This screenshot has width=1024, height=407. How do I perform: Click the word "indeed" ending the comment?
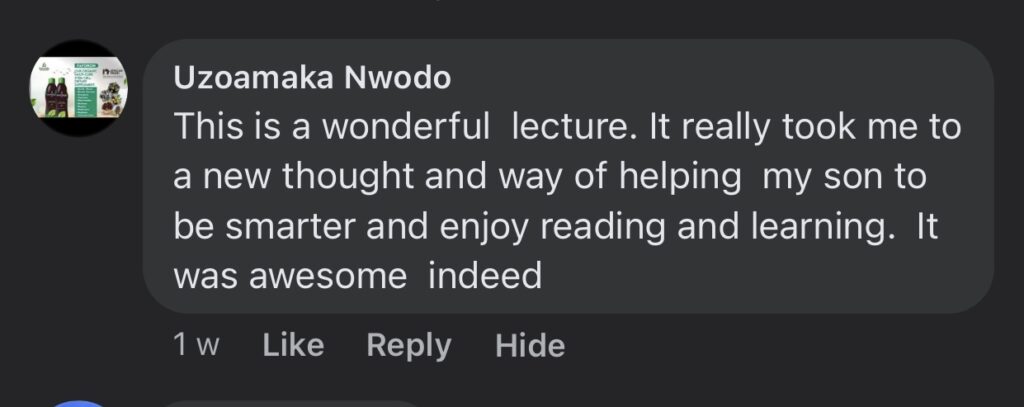pyautogui.click(x=485, y=275)
